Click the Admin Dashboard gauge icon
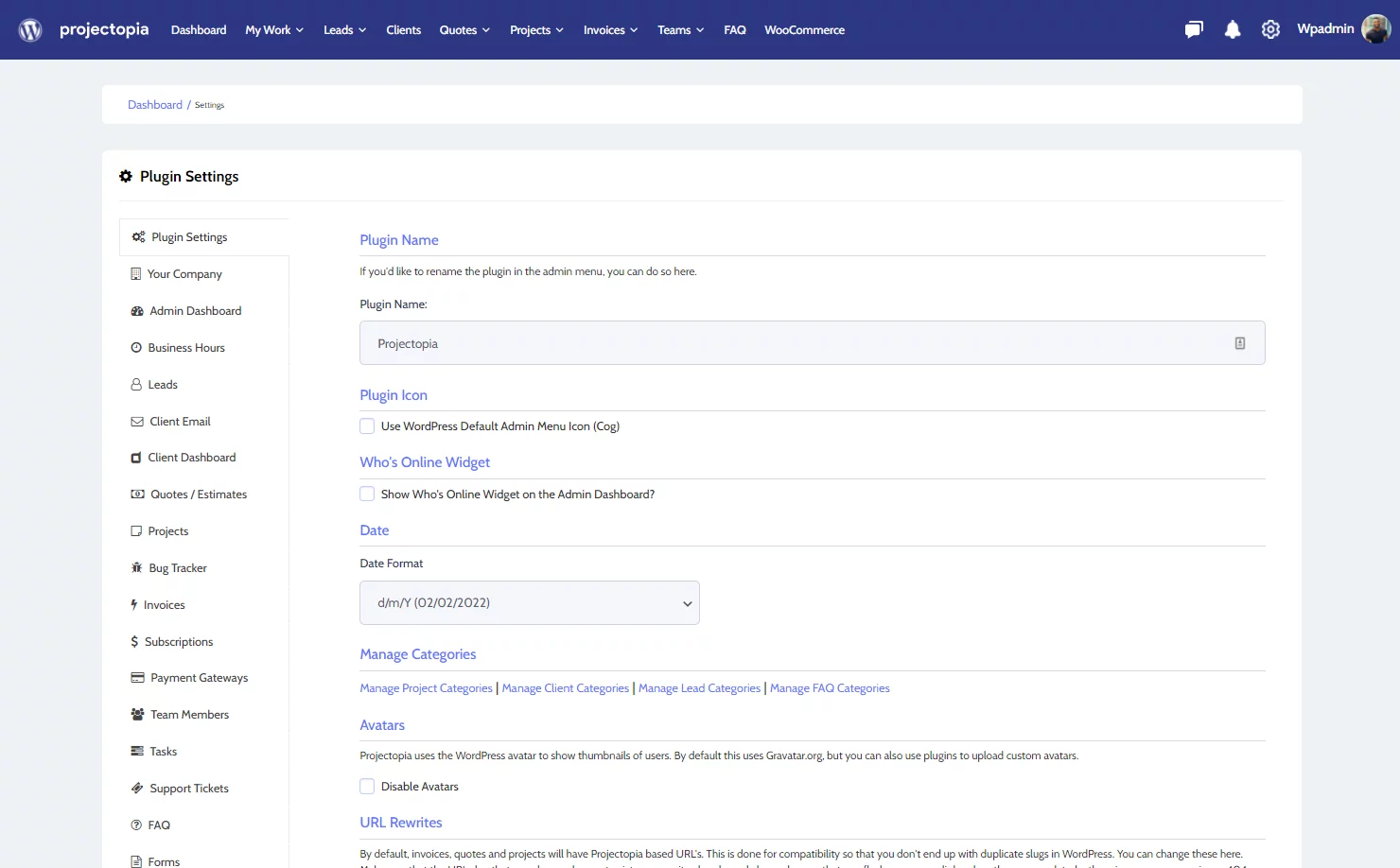The height and width of the screenshot is (868, 1400). (137, 311)
